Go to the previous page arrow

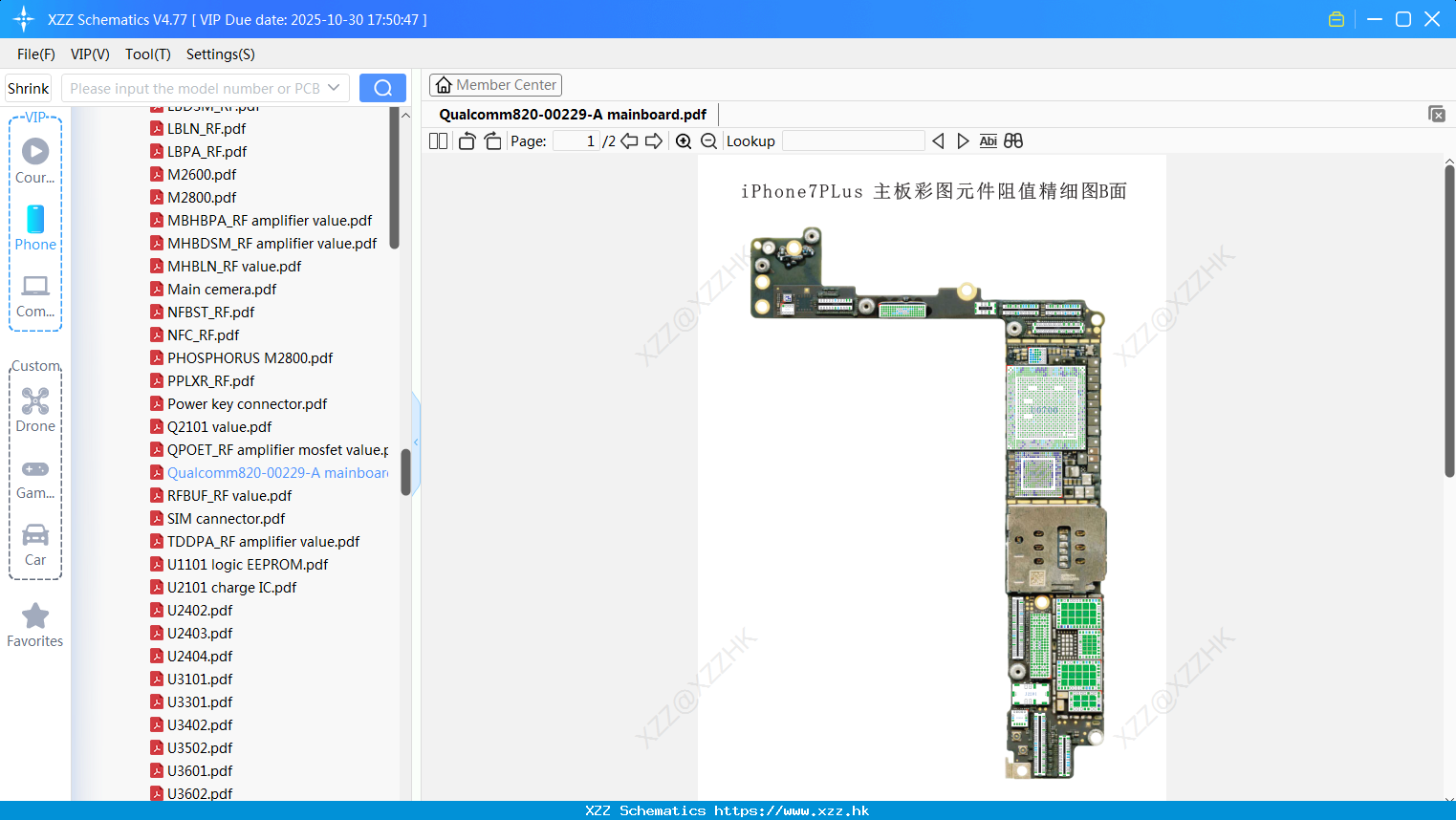tap(629, 141)
